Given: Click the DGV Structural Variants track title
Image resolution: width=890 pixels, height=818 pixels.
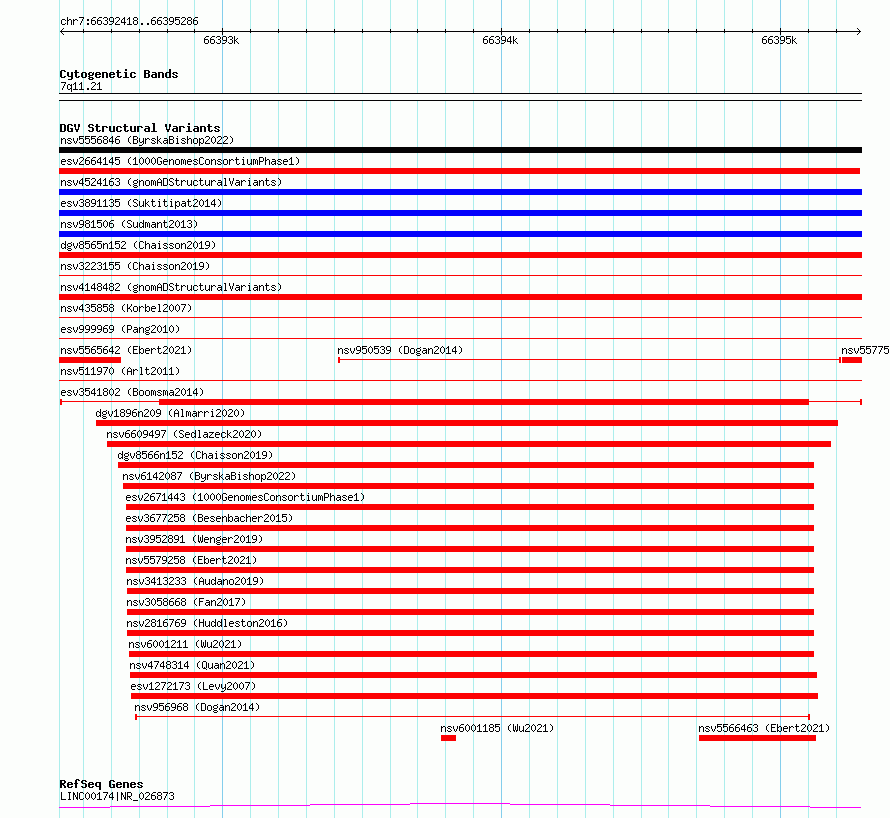Looking at the screenshot, I should 140,128.
